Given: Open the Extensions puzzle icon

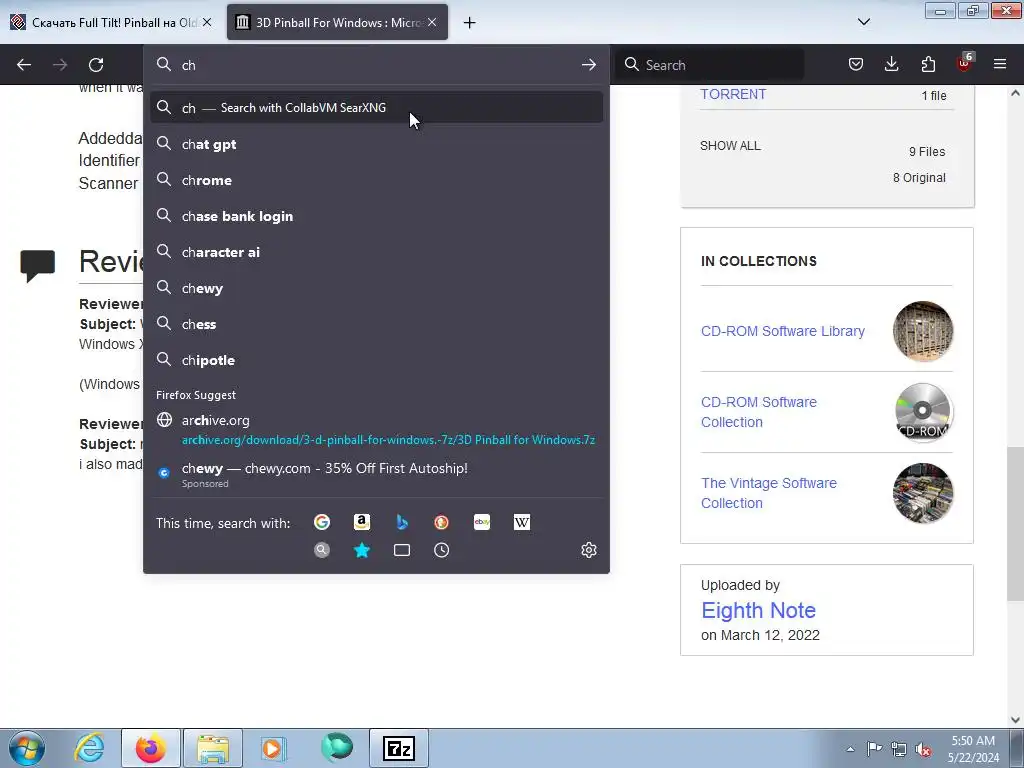Looking at the screenshot, I should click(x=928, y=64).
